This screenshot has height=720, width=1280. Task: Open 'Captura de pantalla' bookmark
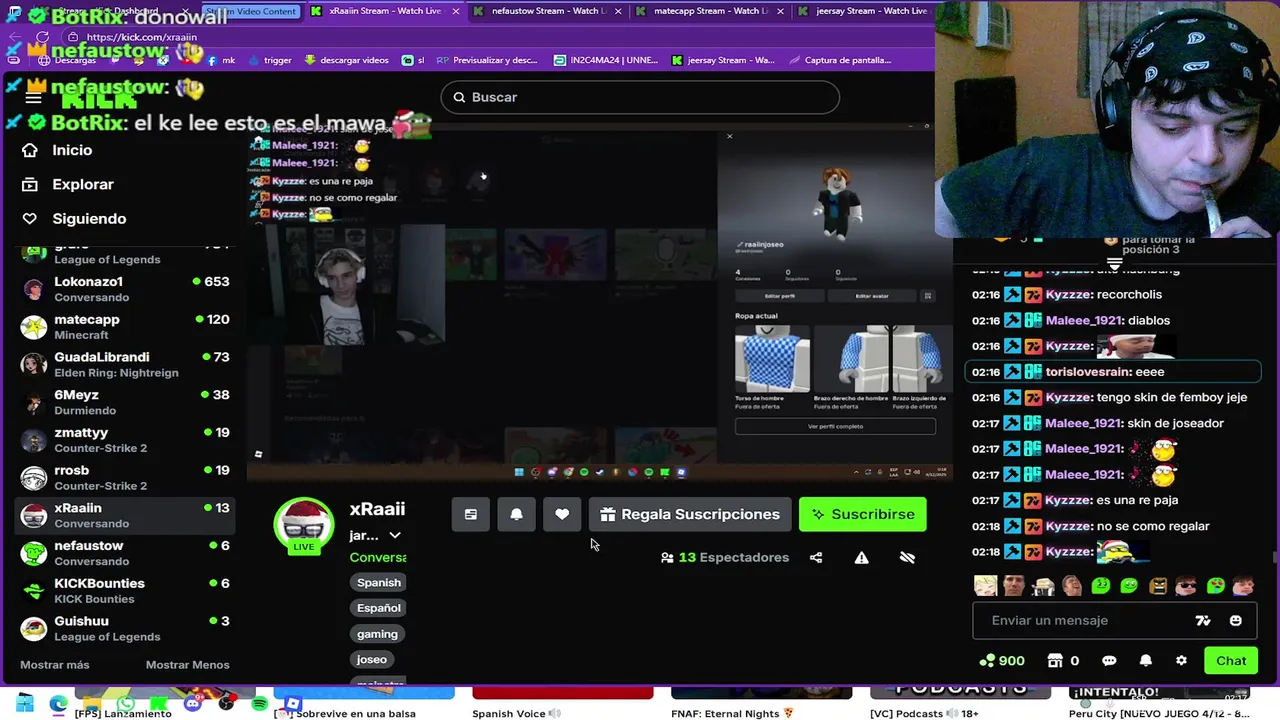[x=838, y=60]
